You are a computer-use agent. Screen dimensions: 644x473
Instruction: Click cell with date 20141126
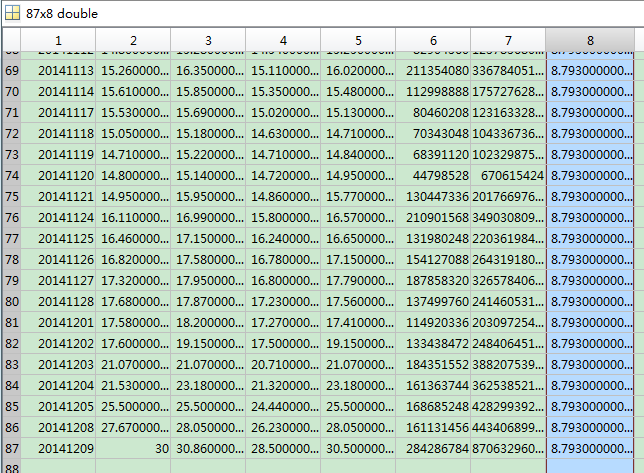tap(58, 259)
